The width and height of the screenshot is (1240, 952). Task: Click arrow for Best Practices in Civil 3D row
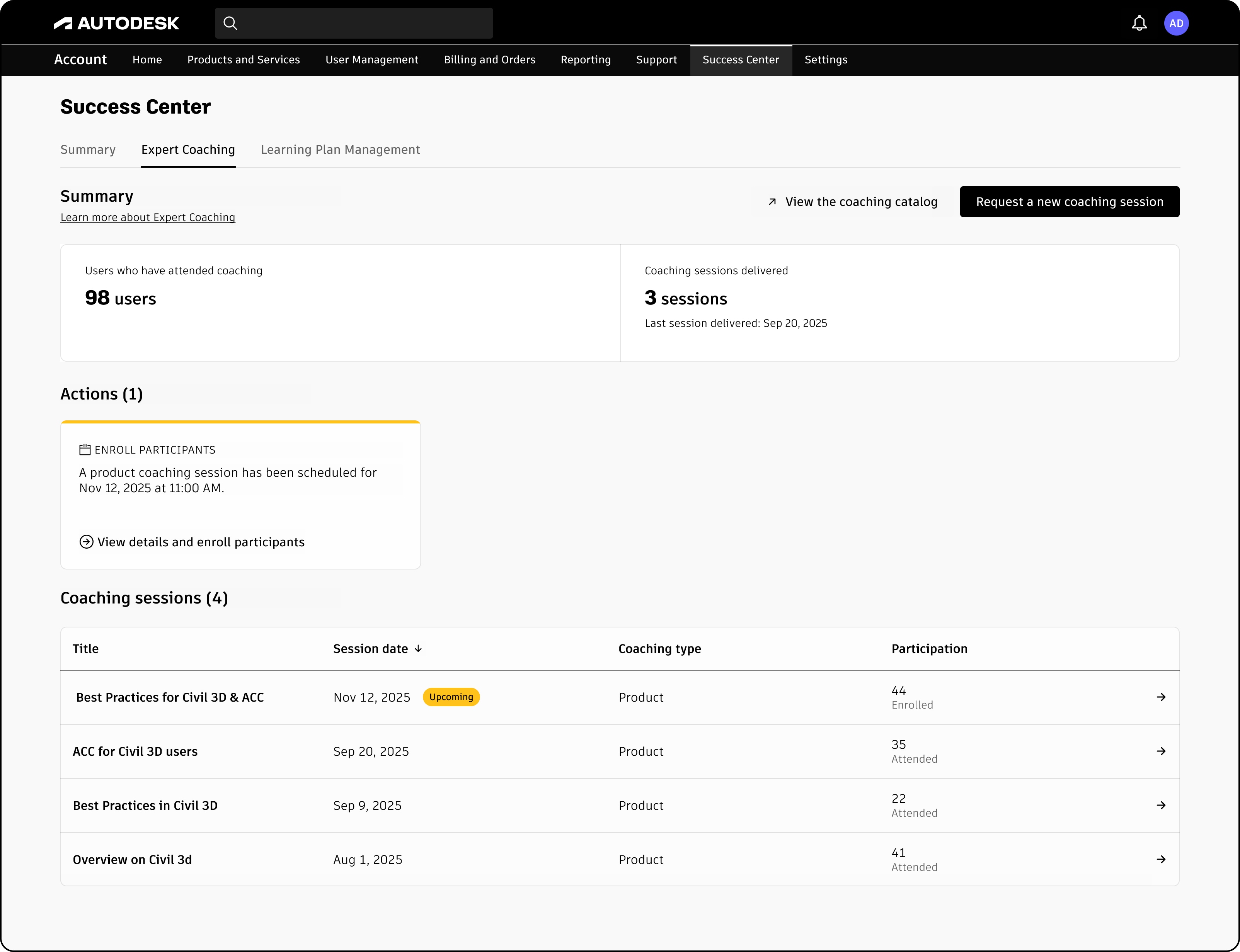(x=1161, y=805)
